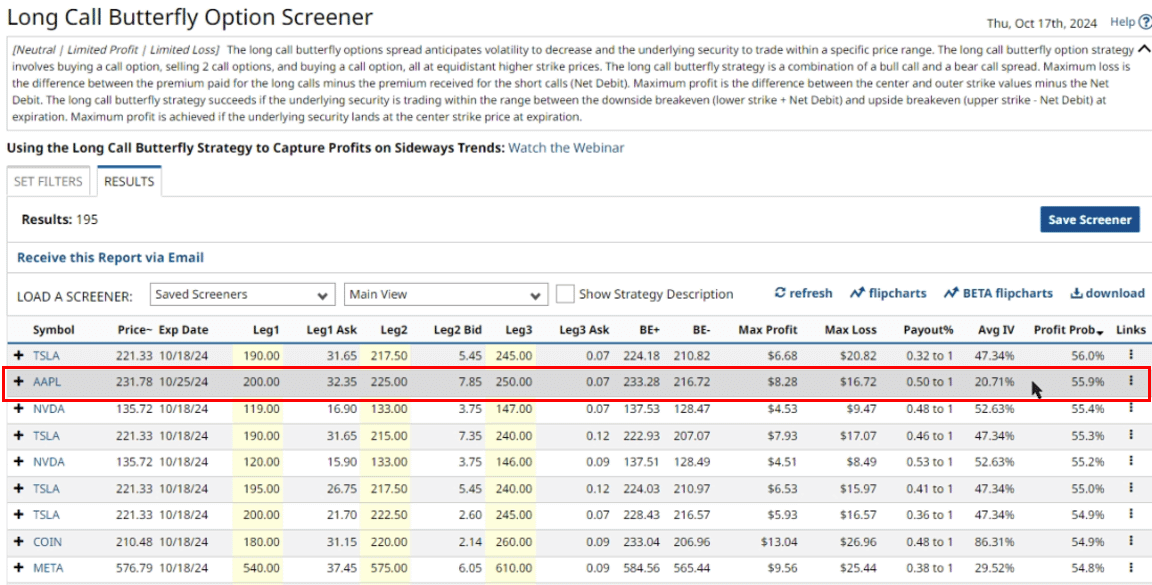Click the Save Screener button
Image resolution: width=1152 pixels, height=585 pixels.
(1090, 220)
